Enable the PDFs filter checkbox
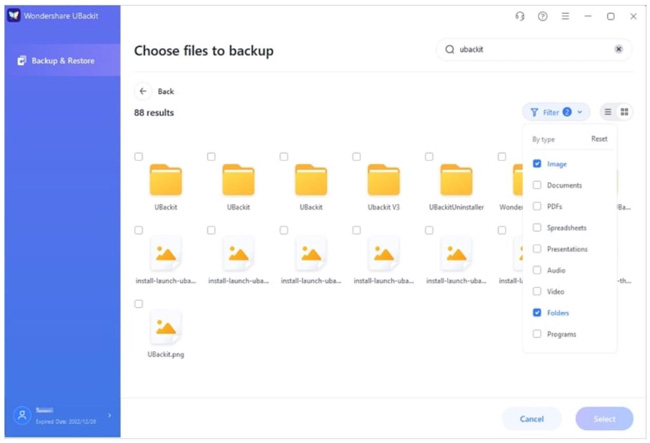The height and width of the screenshot is (443, 650). click(x=537, y=206)
